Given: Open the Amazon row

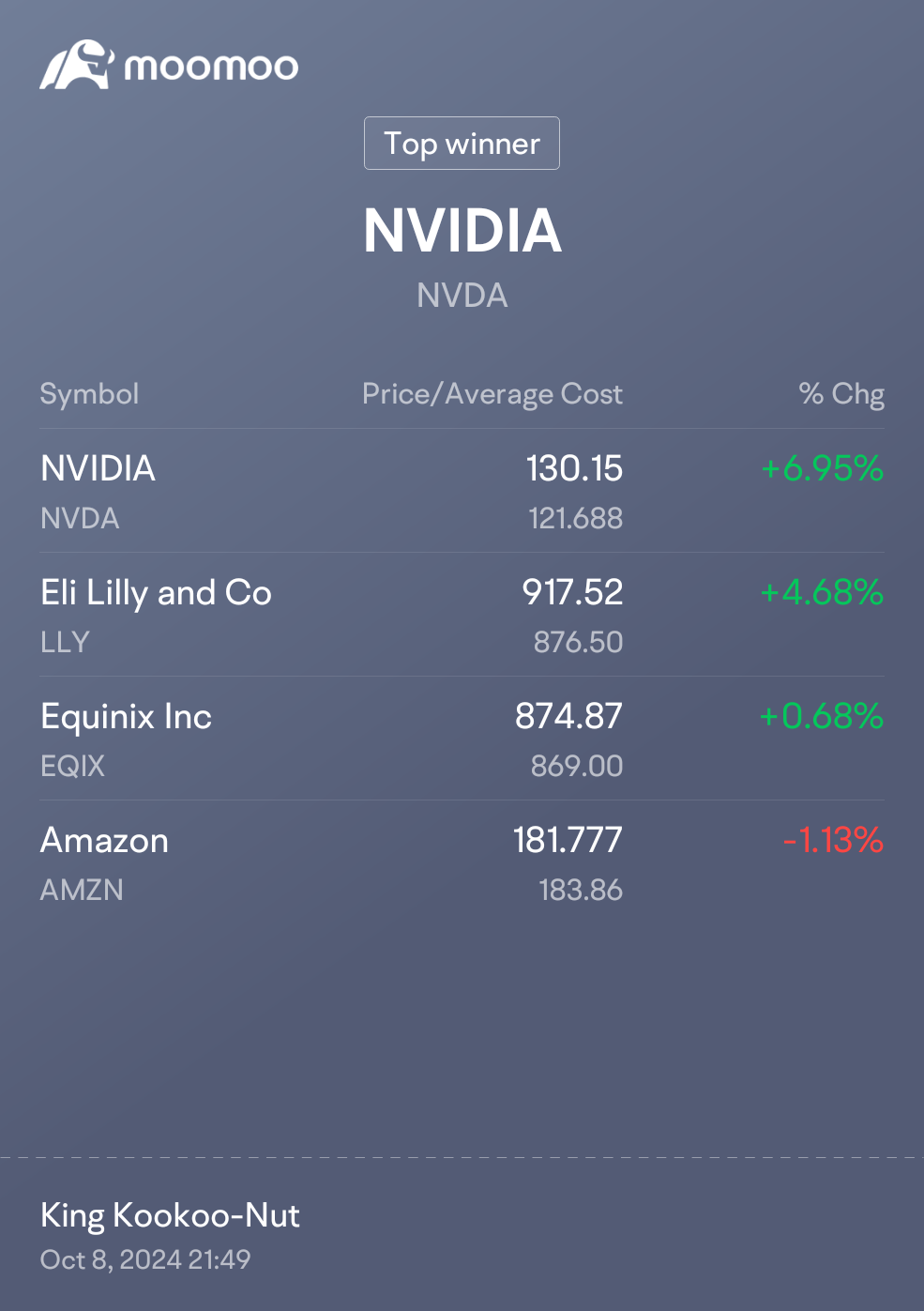Looking at the screenshot, I should (462, 863).
